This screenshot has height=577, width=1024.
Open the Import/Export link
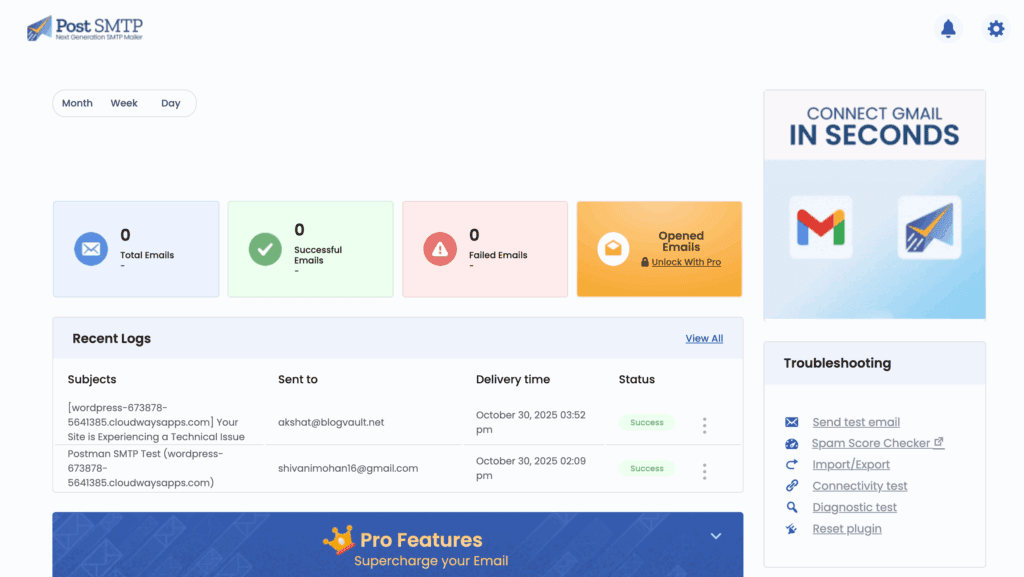click(851, 465)
